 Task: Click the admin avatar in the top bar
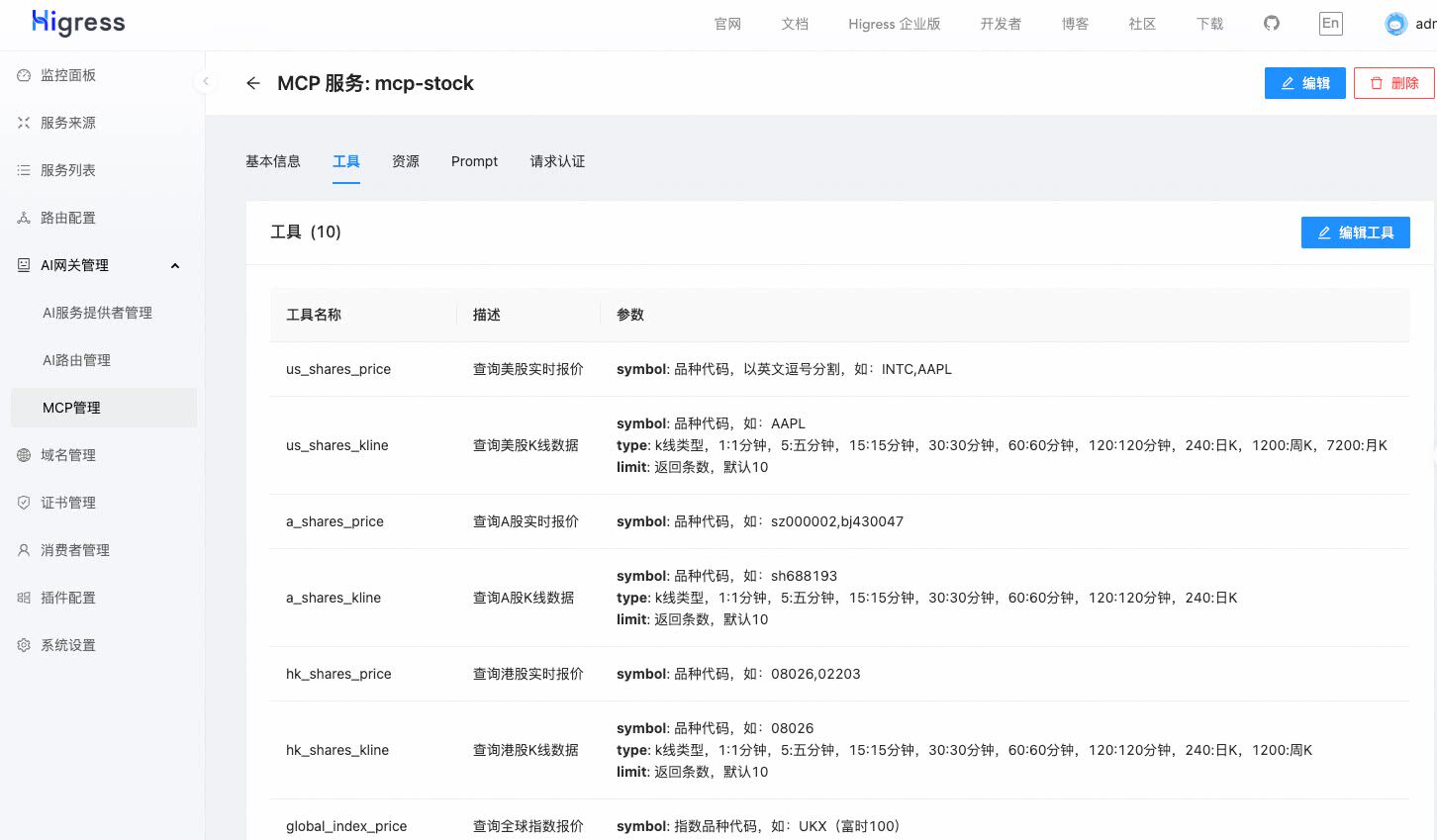pyautogui.click(x=1395, y=23)
